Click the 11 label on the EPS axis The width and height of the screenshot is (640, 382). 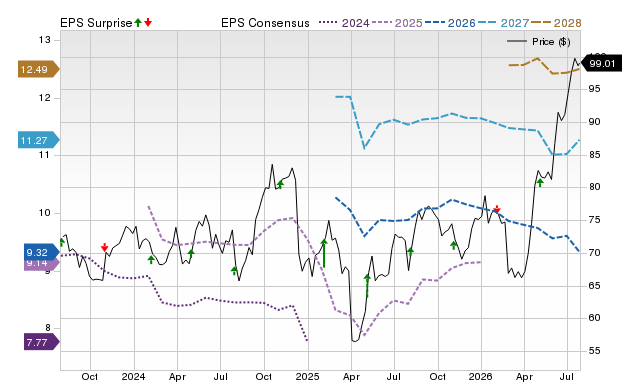(44, 155)
